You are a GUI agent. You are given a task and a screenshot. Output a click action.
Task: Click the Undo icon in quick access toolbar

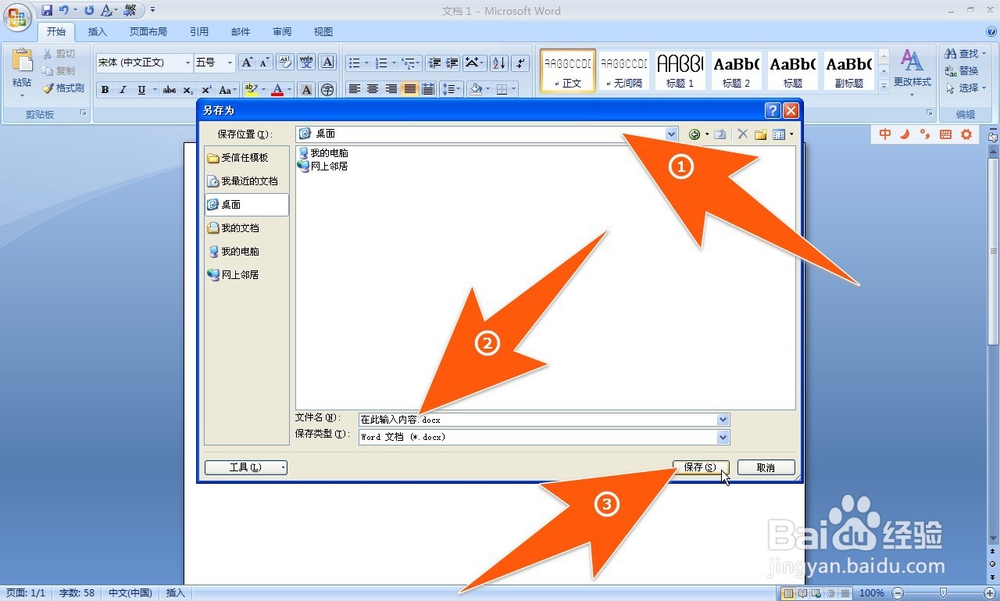(64, 10)
